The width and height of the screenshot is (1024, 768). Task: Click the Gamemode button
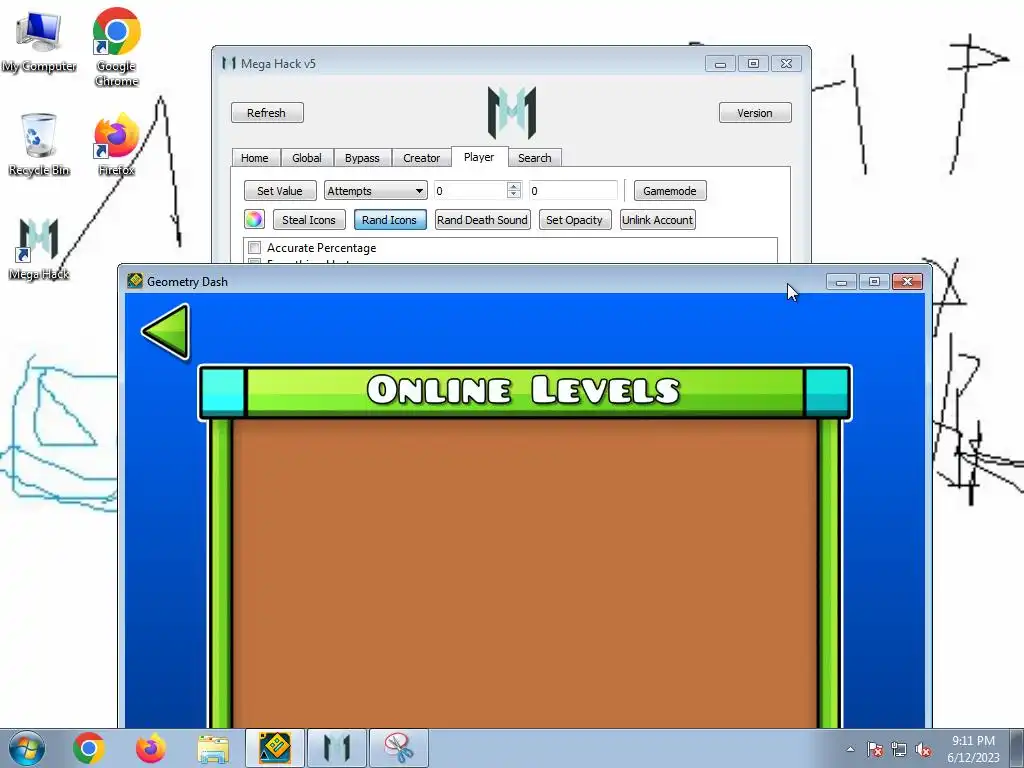tap(669, 191)
